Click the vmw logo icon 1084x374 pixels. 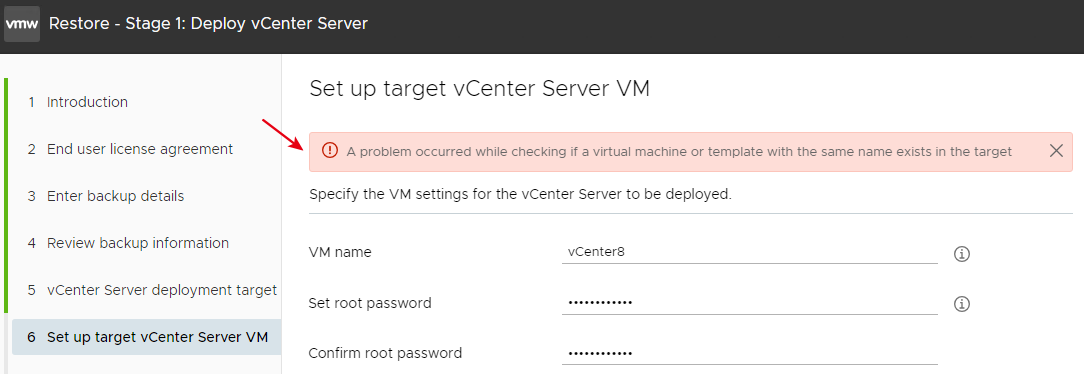tap(22, 24)
